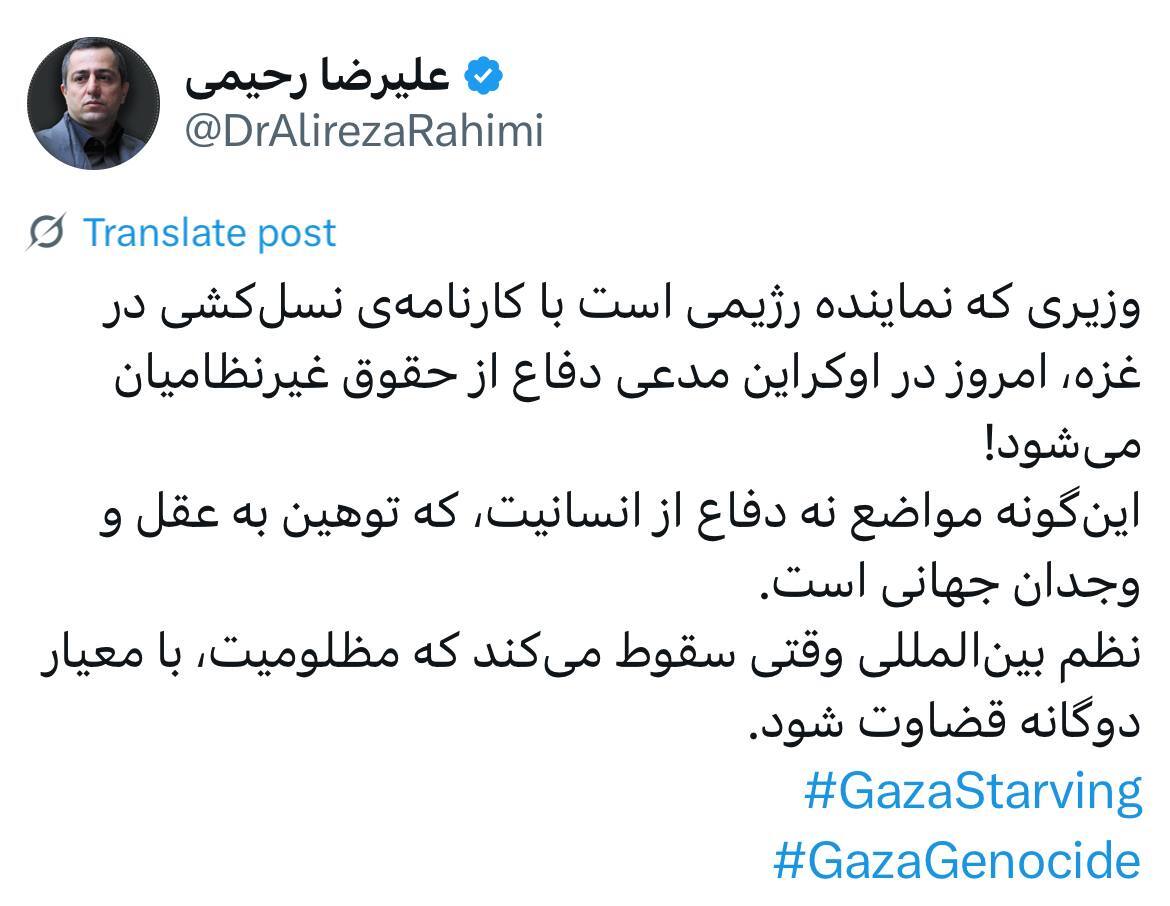Click the "Translate post" text link
1170x906 pixels.
click(211, 233)
